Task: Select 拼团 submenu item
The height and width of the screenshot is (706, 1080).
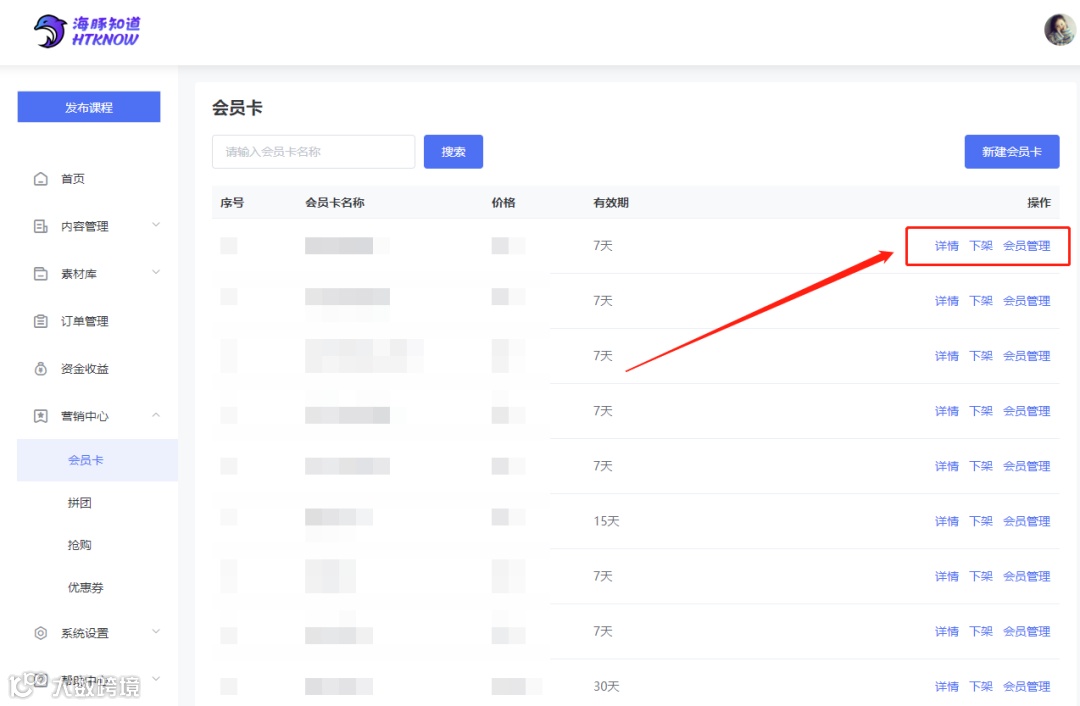Action: [x=79, y=503]
